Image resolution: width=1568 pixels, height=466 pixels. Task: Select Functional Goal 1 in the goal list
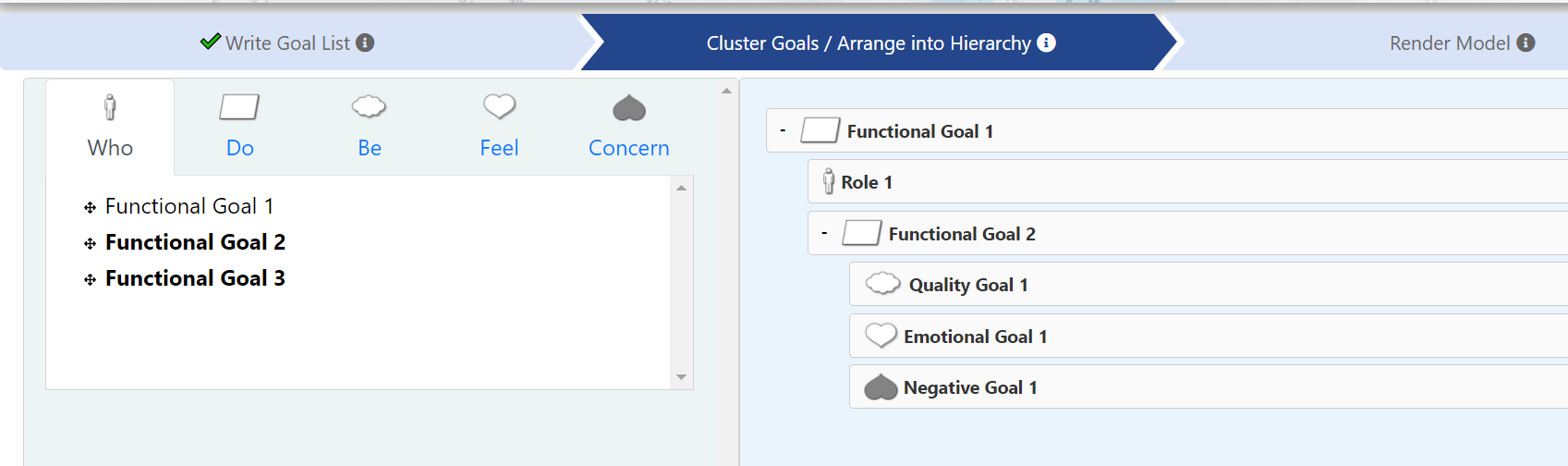point(189,206)
